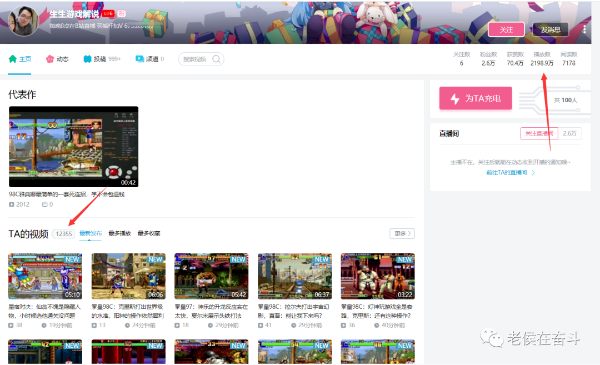The width and height of the screenshot is (600, 365).
Task: Click the 播放数 2198.9万 stat
Action: pos(542,59)
